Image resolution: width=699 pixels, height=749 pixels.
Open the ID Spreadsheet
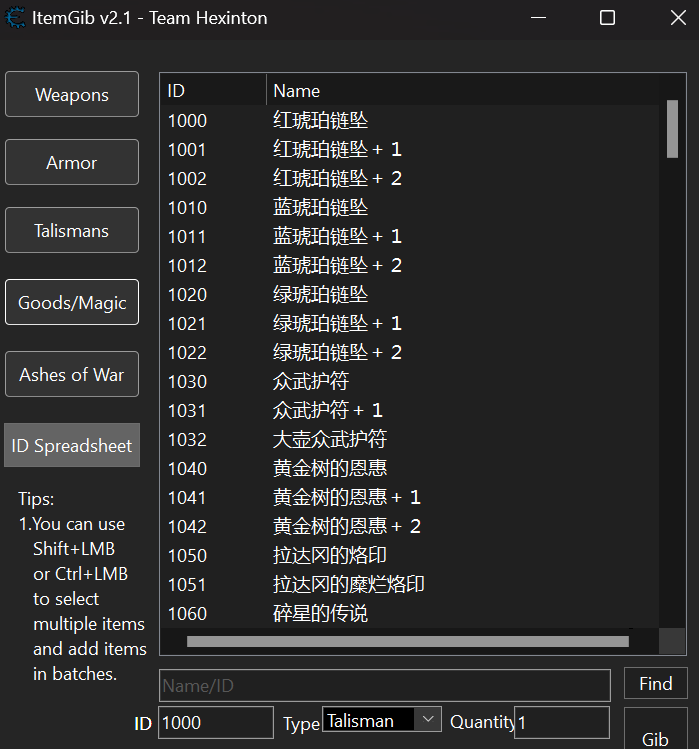coord(72,446)
